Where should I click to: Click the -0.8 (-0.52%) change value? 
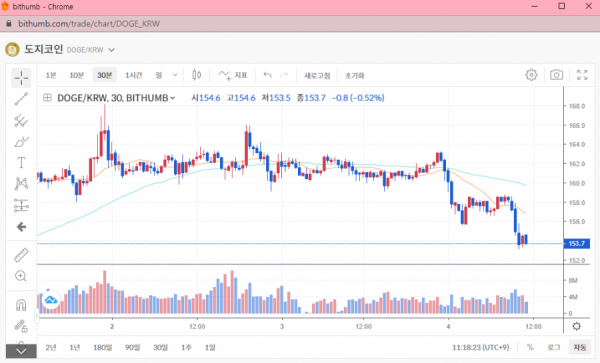[358, 98]
